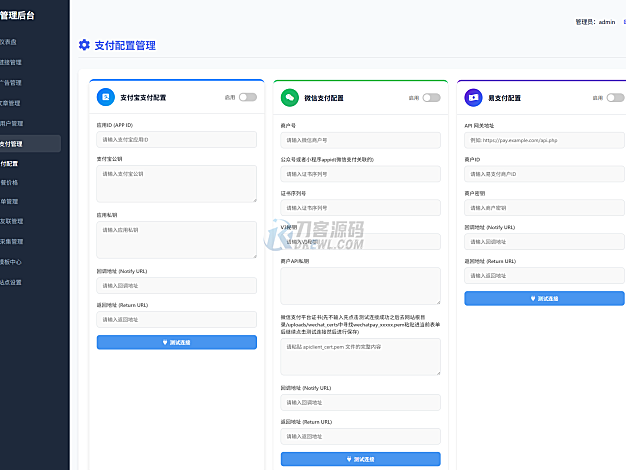
Task: Click the 管理后台 sidebar title
Action: click(17, 15)
